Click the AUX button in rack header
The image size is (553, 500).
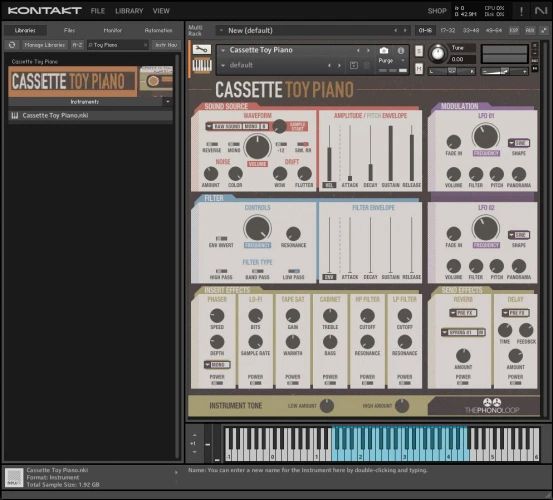tap(530, 30)
